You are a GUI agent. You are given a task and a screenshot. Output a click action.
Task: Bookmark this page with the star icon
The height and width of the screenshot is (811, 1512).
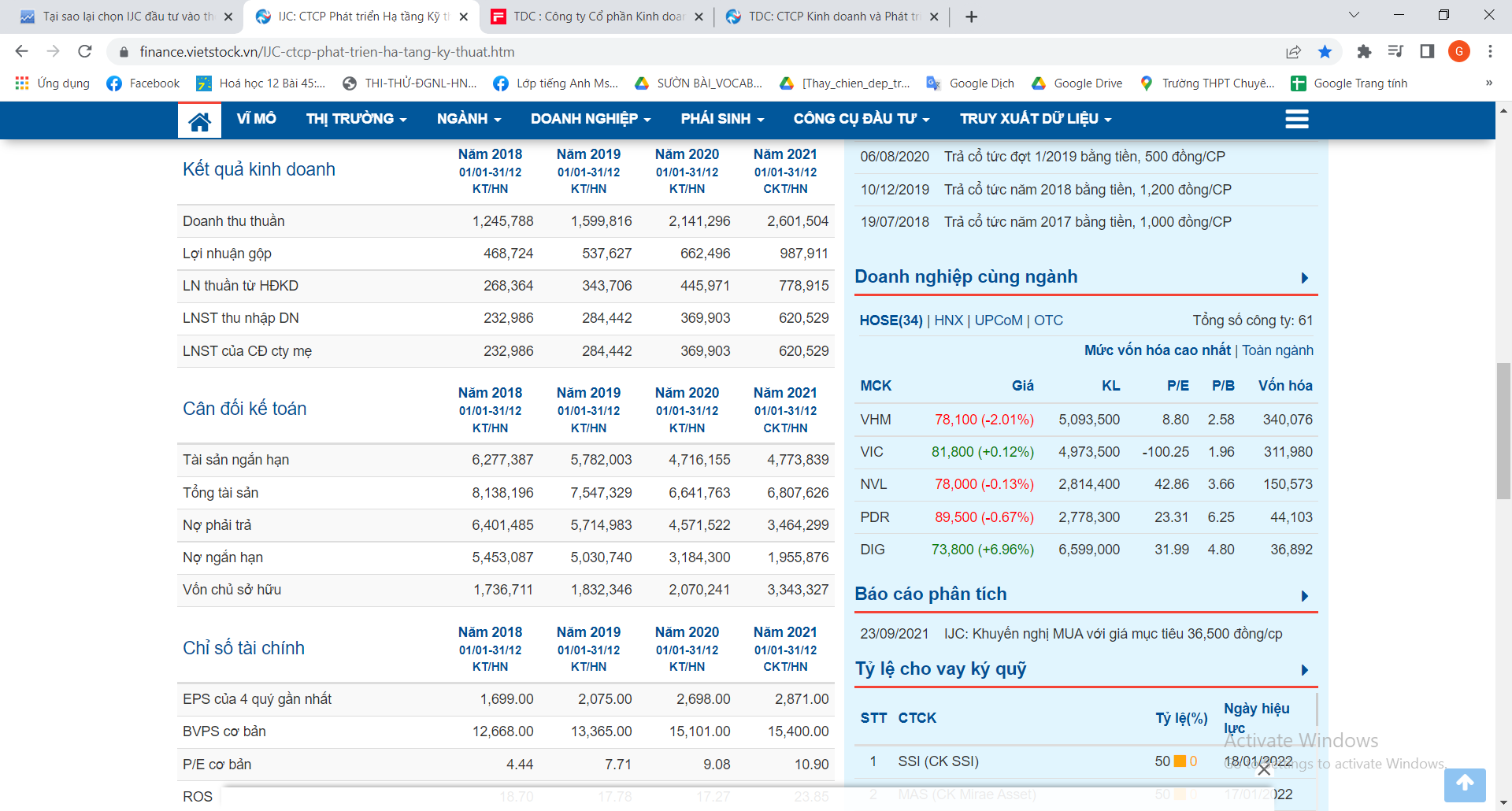tap(1325, 52)
